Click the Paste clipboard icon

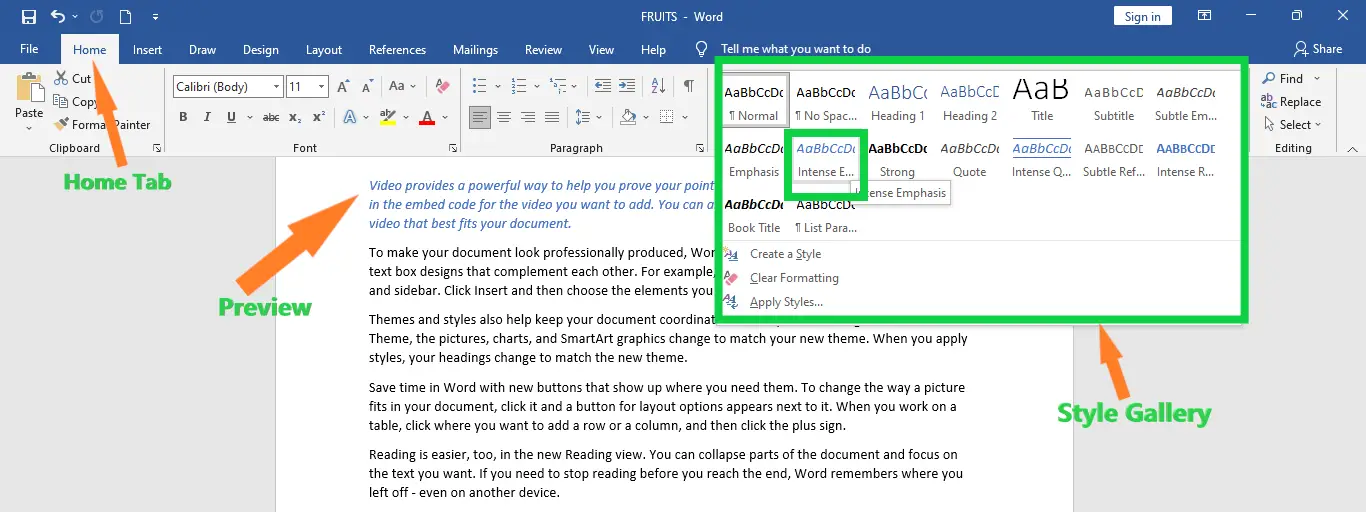[29, 87]
